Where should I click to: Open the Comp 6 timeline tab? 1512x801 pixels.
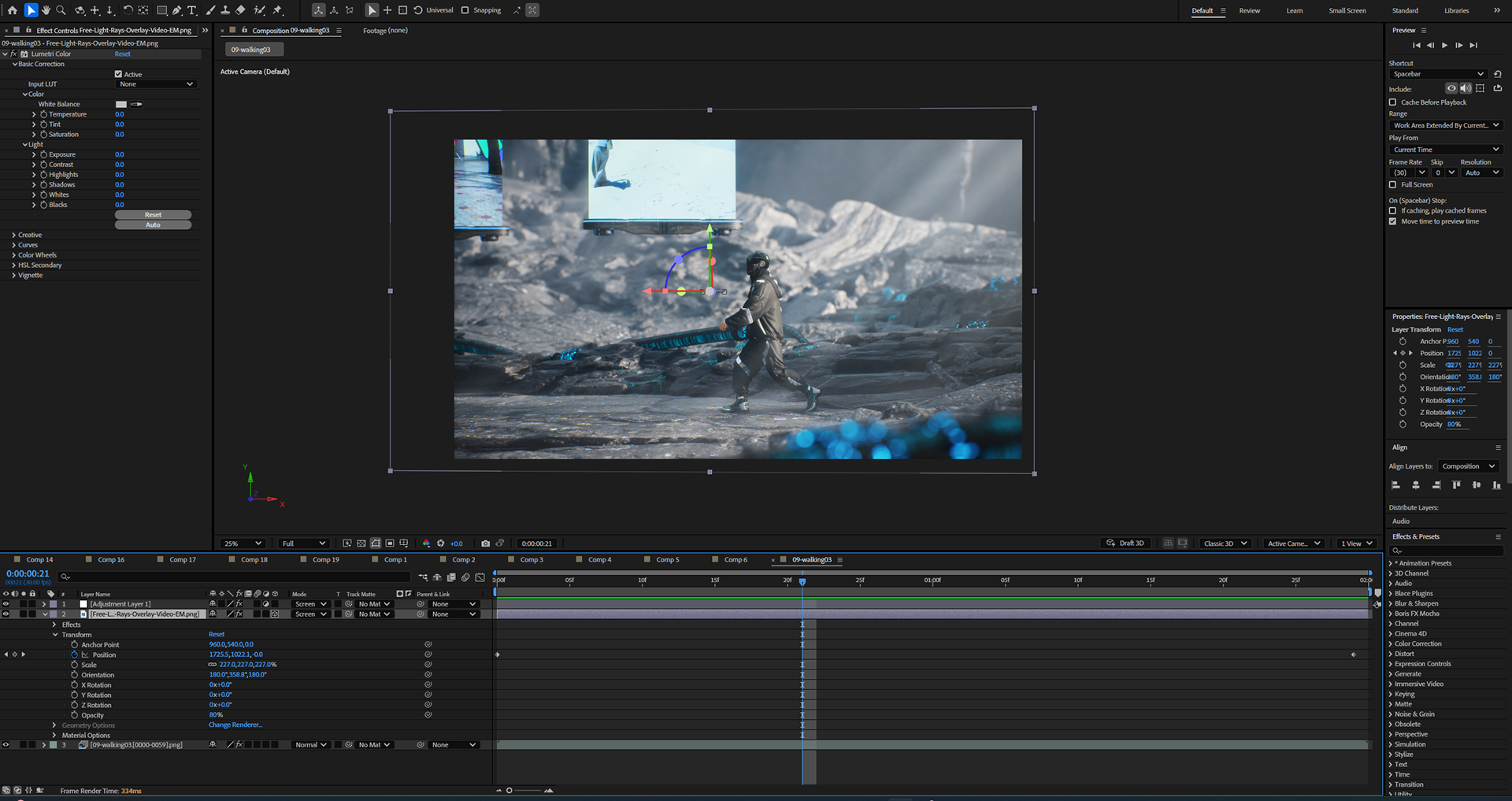[736, 560]
